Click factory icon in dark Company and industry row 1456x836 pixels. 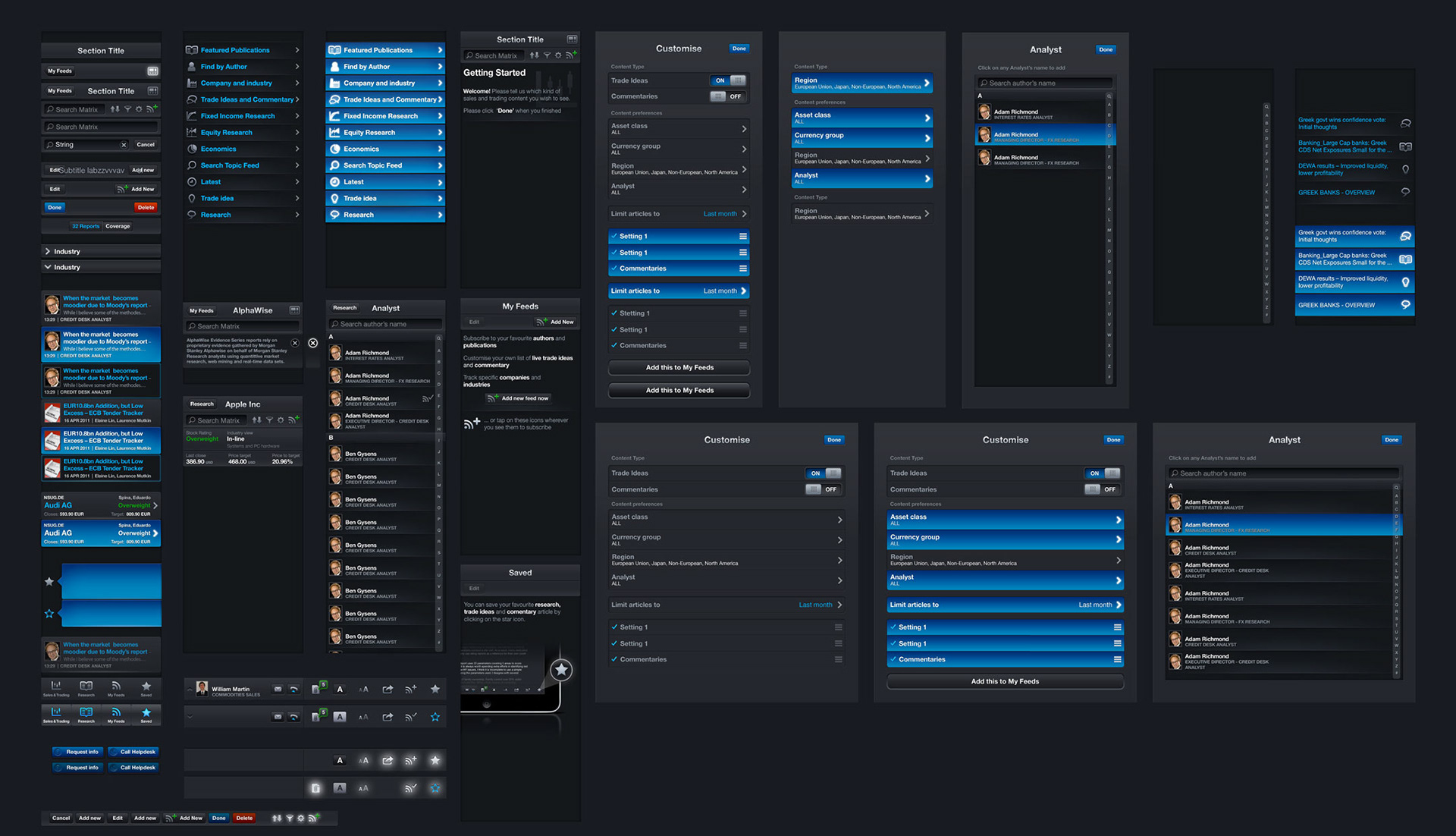click(x=192, y=83)
